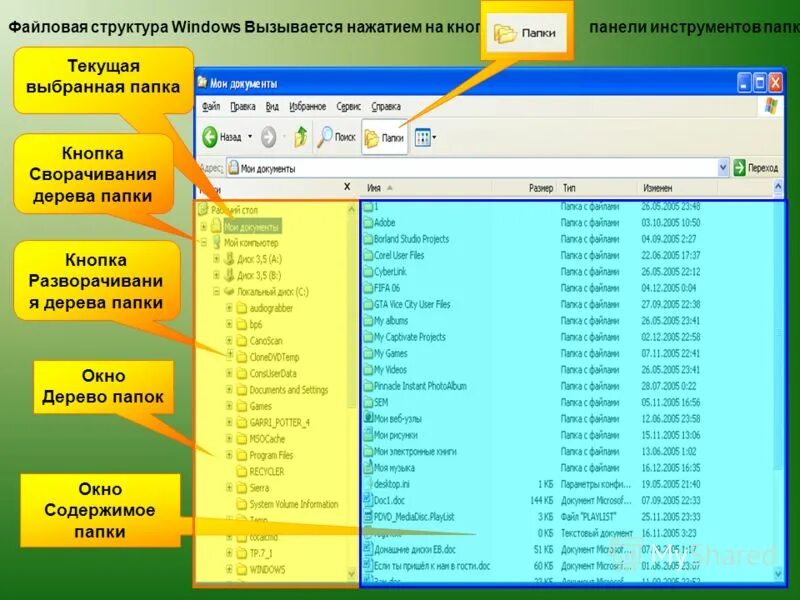Click GTA Vice City User Files icon

(368, 304)
